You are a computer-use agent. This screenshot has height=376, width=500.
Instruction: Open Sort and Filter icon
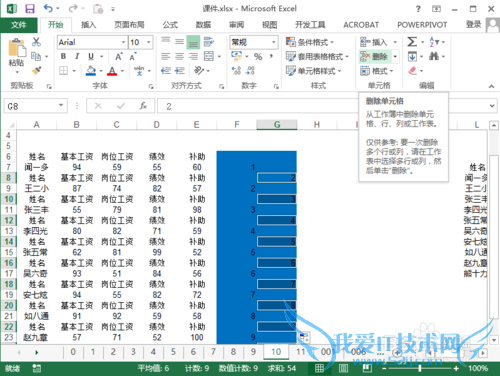pos(433,42)
